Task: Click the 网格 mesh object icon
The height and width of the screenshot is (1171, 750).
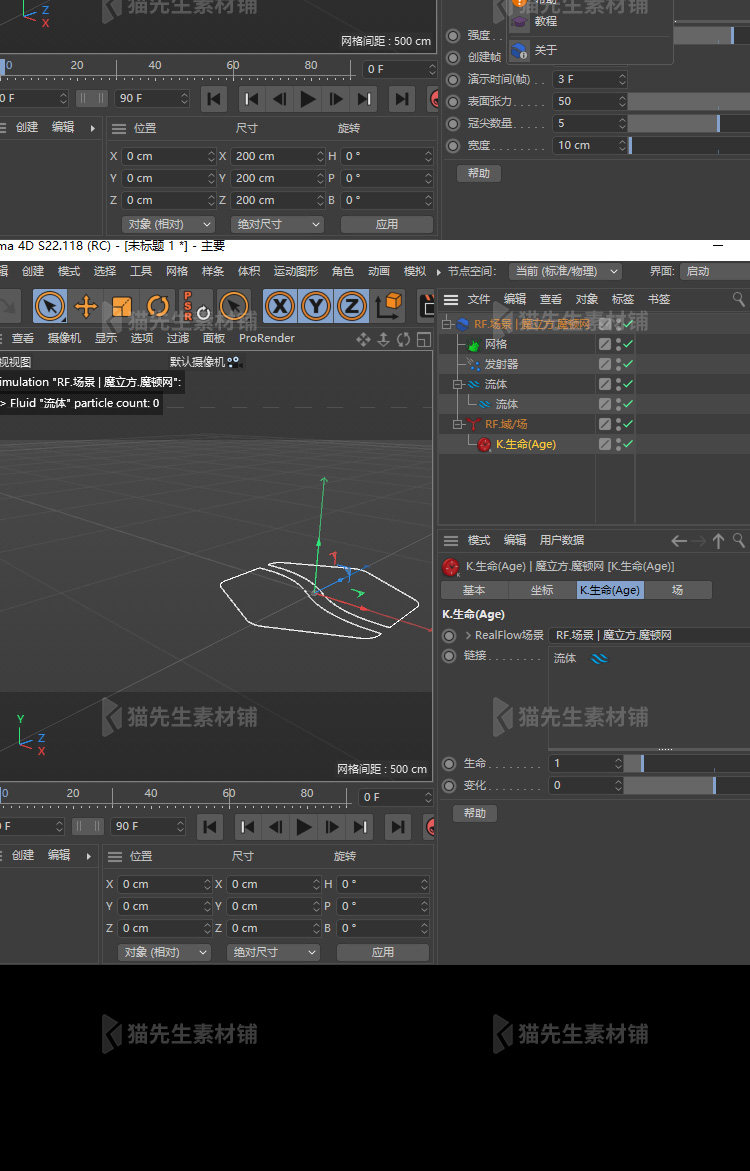Action: pyautogui.click(x=473, y=345)
